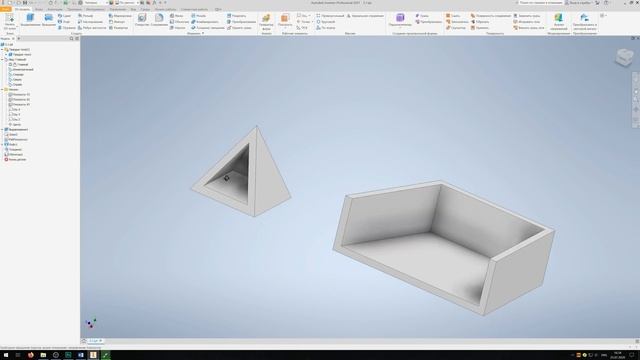Pick the Coil (Пружина) tool

pyautogui.click(x=67, y=28)
